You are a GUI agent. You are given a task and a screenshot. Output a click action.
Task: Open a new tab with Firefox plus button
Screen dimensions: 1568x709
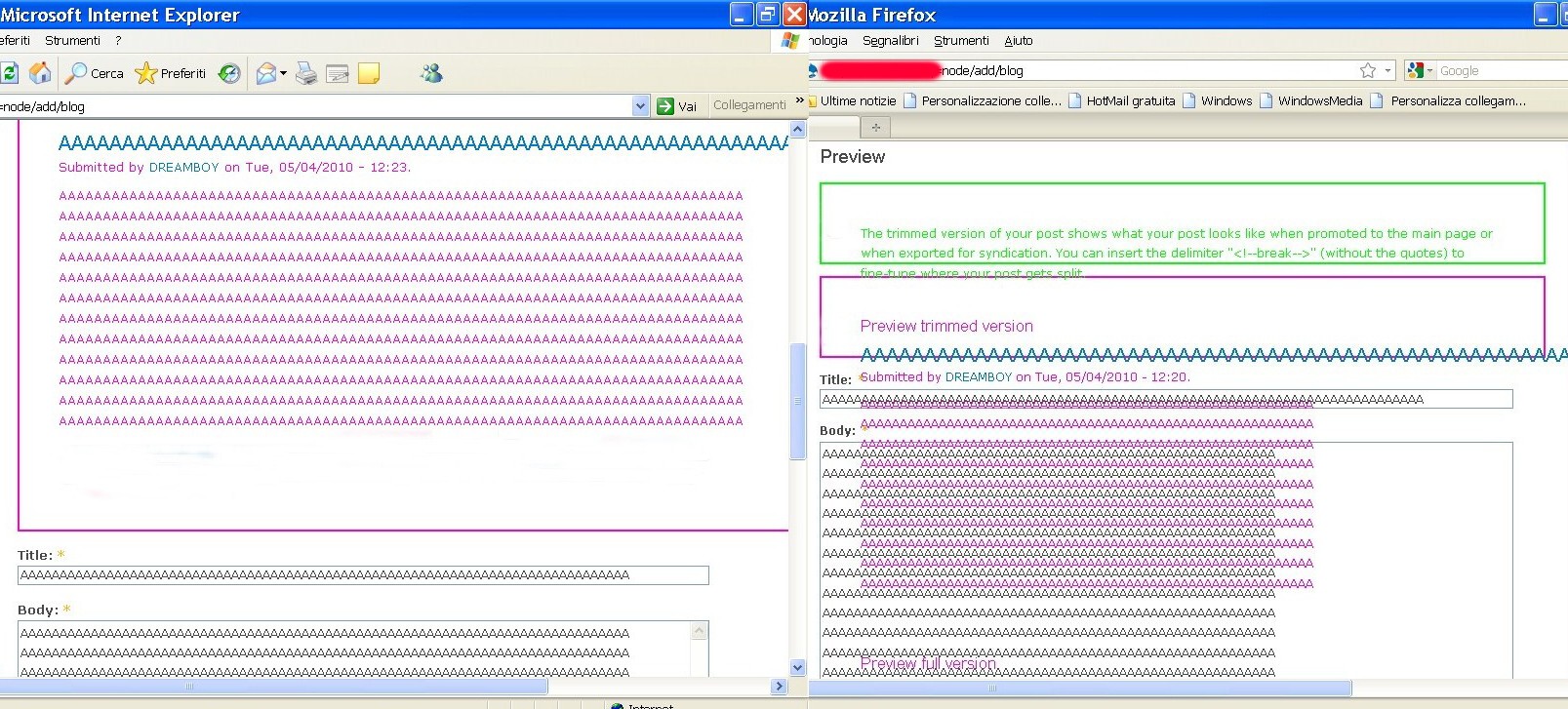click(875, 128)
